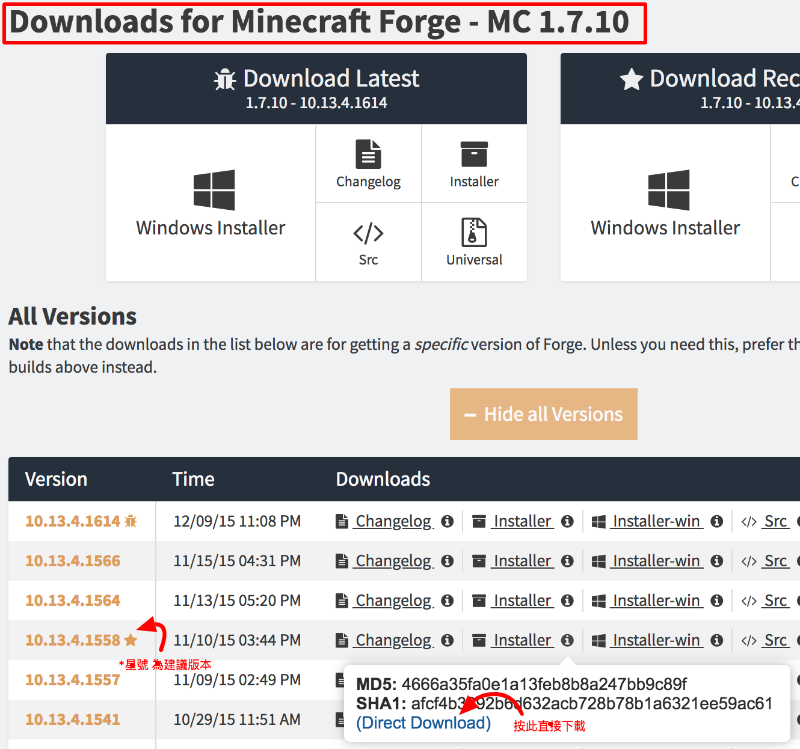Click version number 10.13.4.1614
800x749 pixels.
coord(72,521)
